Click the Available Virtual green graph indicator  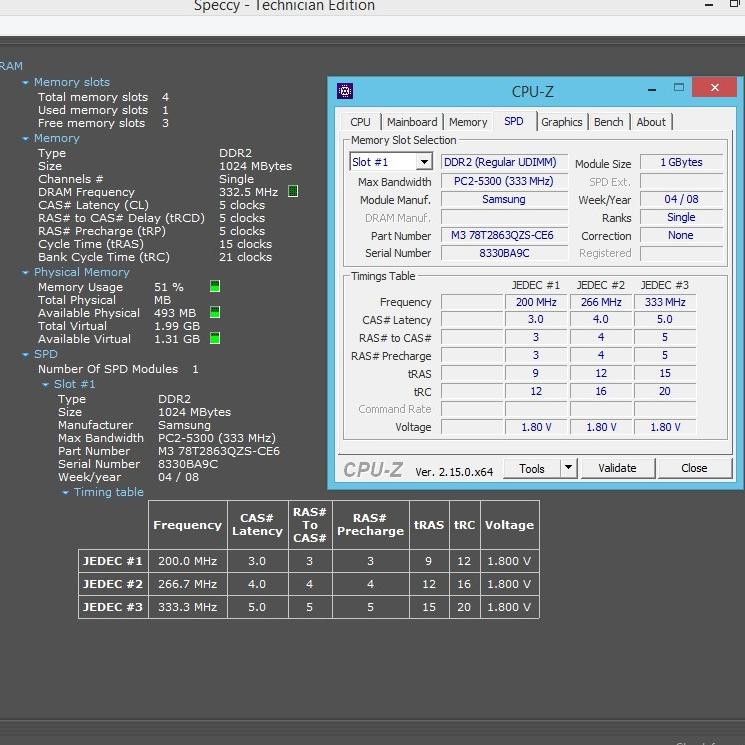[x=215, y=338]
